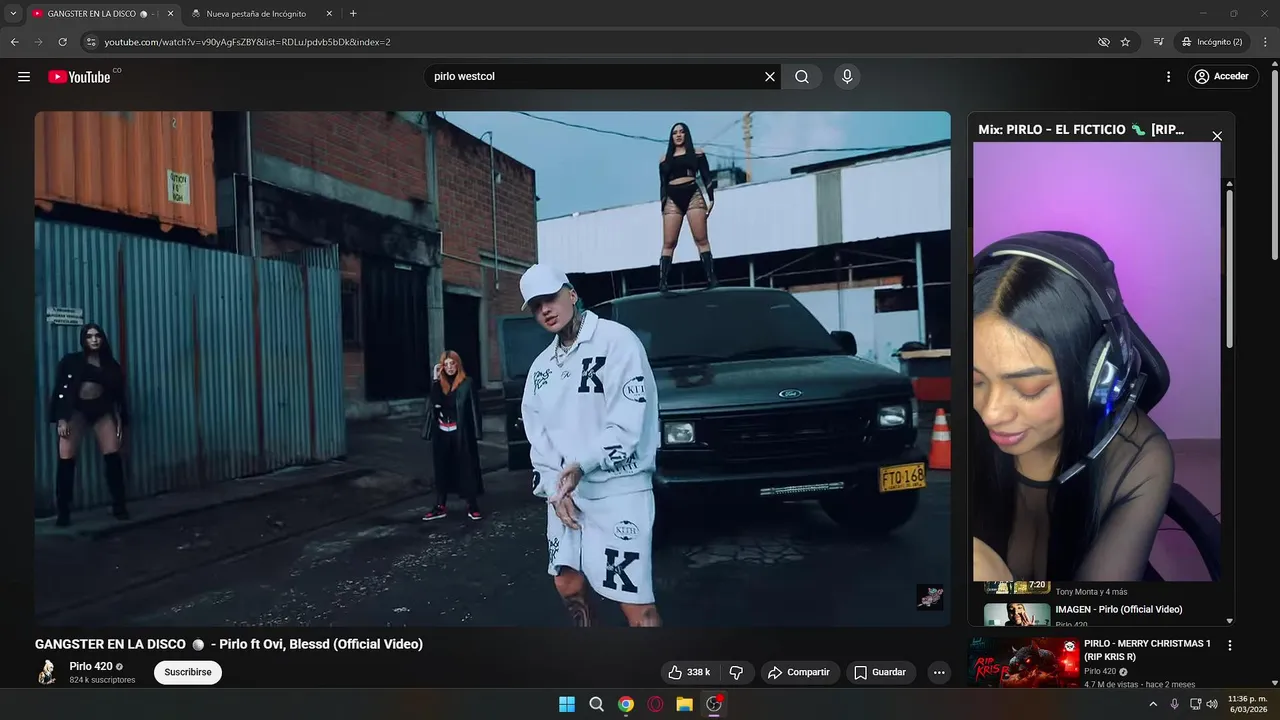Click the network tray icon
The image size is (1280, 720).
(x=1195, y=704)
